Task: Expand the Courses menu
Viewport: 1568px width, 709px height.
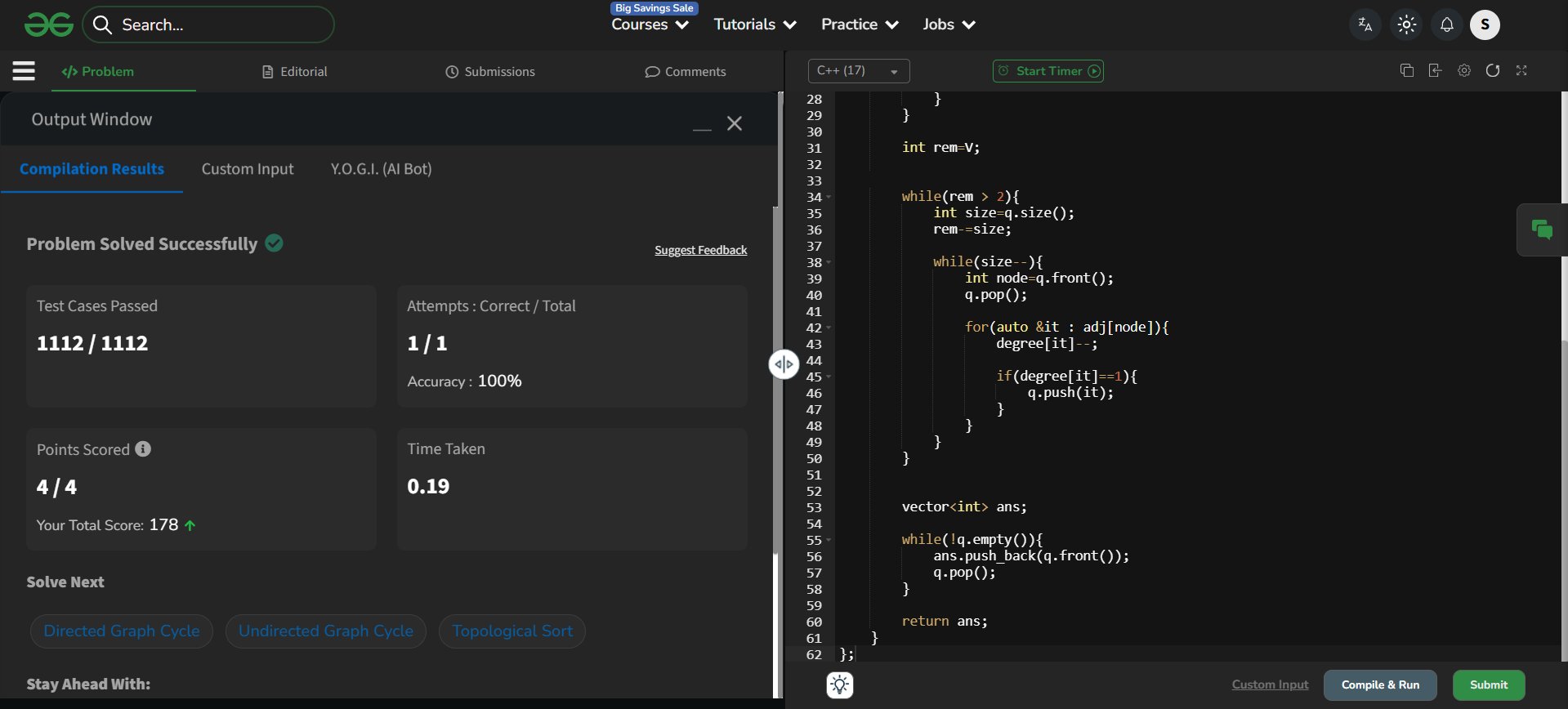Action: tap(650, 25)
